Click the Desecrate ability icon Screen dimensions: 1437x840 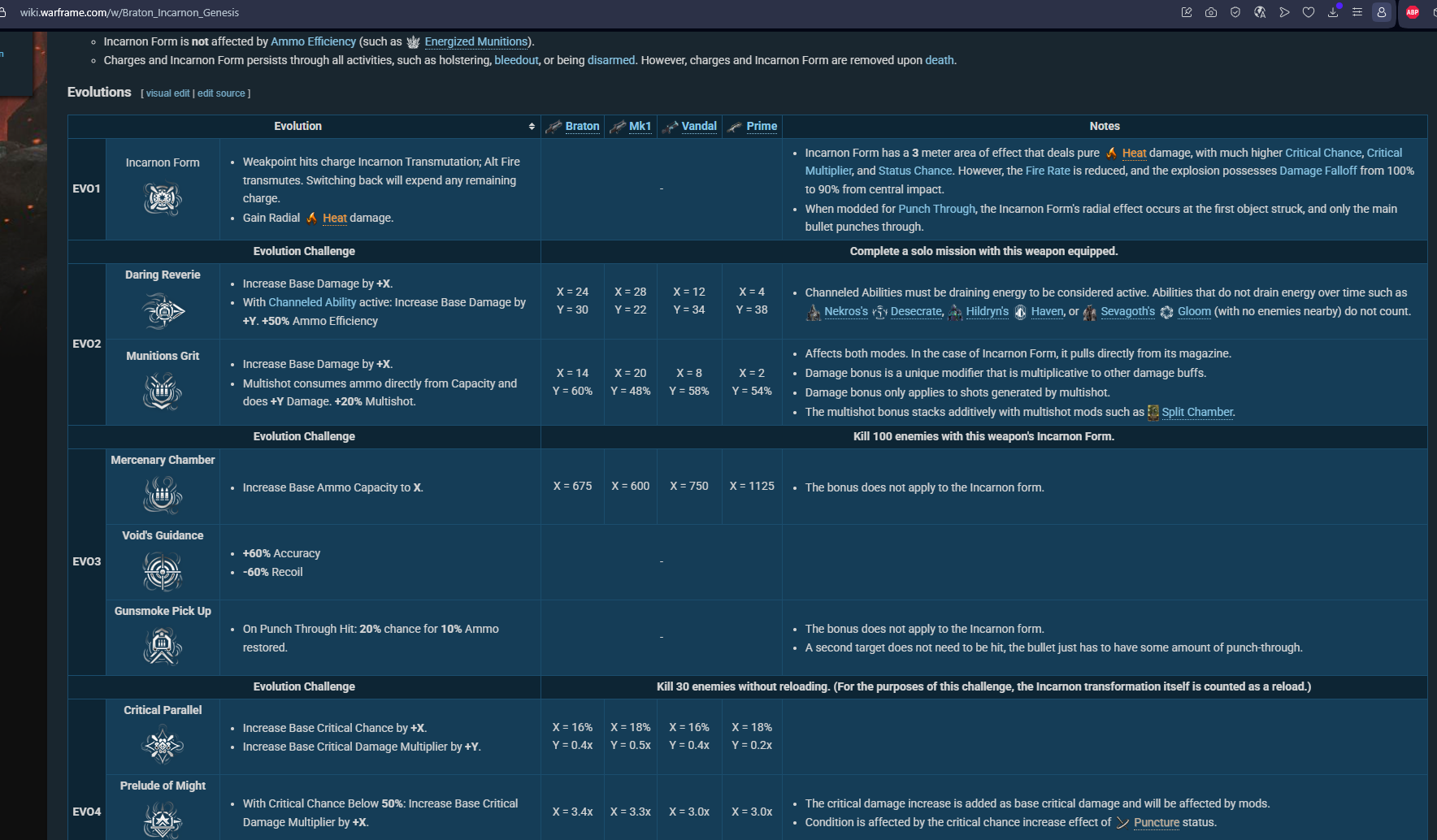[x=879, y=312]
